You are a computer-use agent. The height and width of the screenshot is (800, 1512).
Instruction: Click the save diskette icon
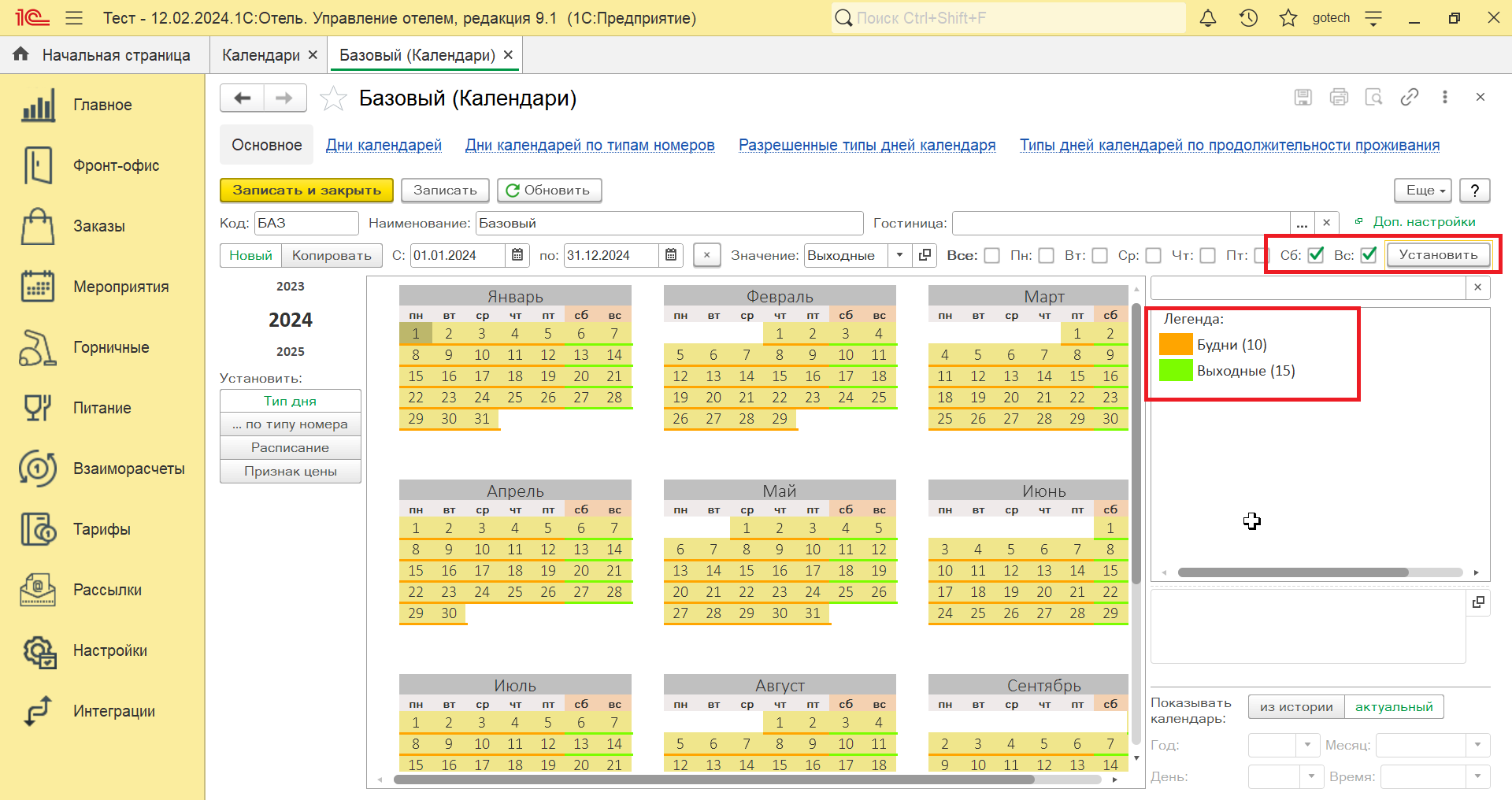click(1303, 97)
